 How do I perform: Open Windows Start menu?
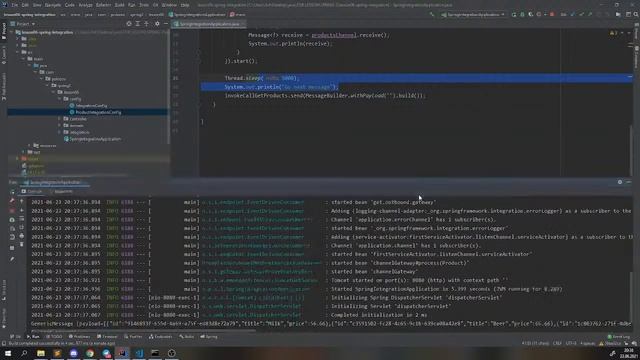(x=8, y=353)
